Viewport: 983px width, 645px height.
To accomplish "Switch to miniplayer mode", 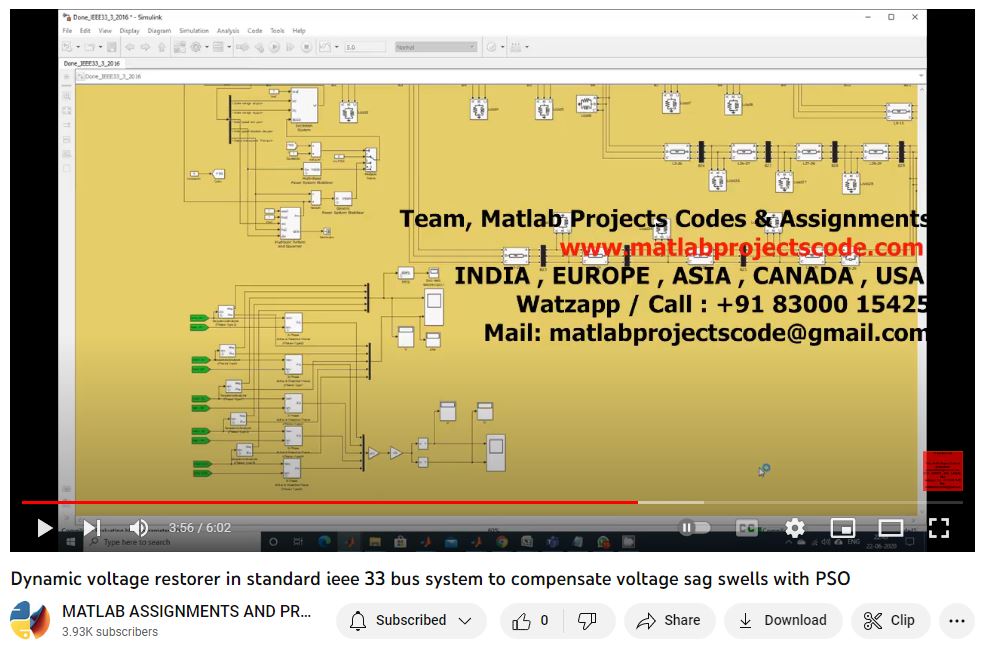I will pos(843,528).
